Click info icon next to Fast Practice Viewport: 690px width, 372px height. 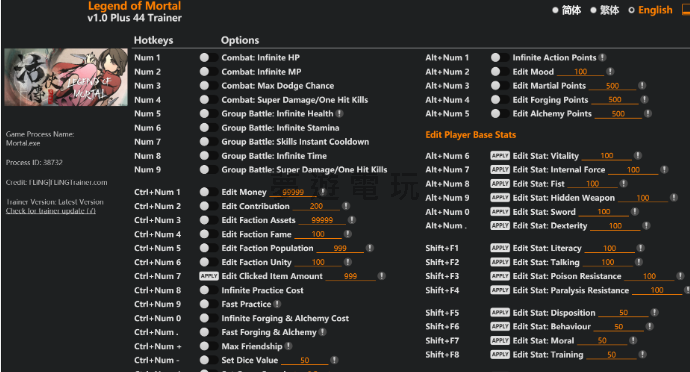point(277,304)
